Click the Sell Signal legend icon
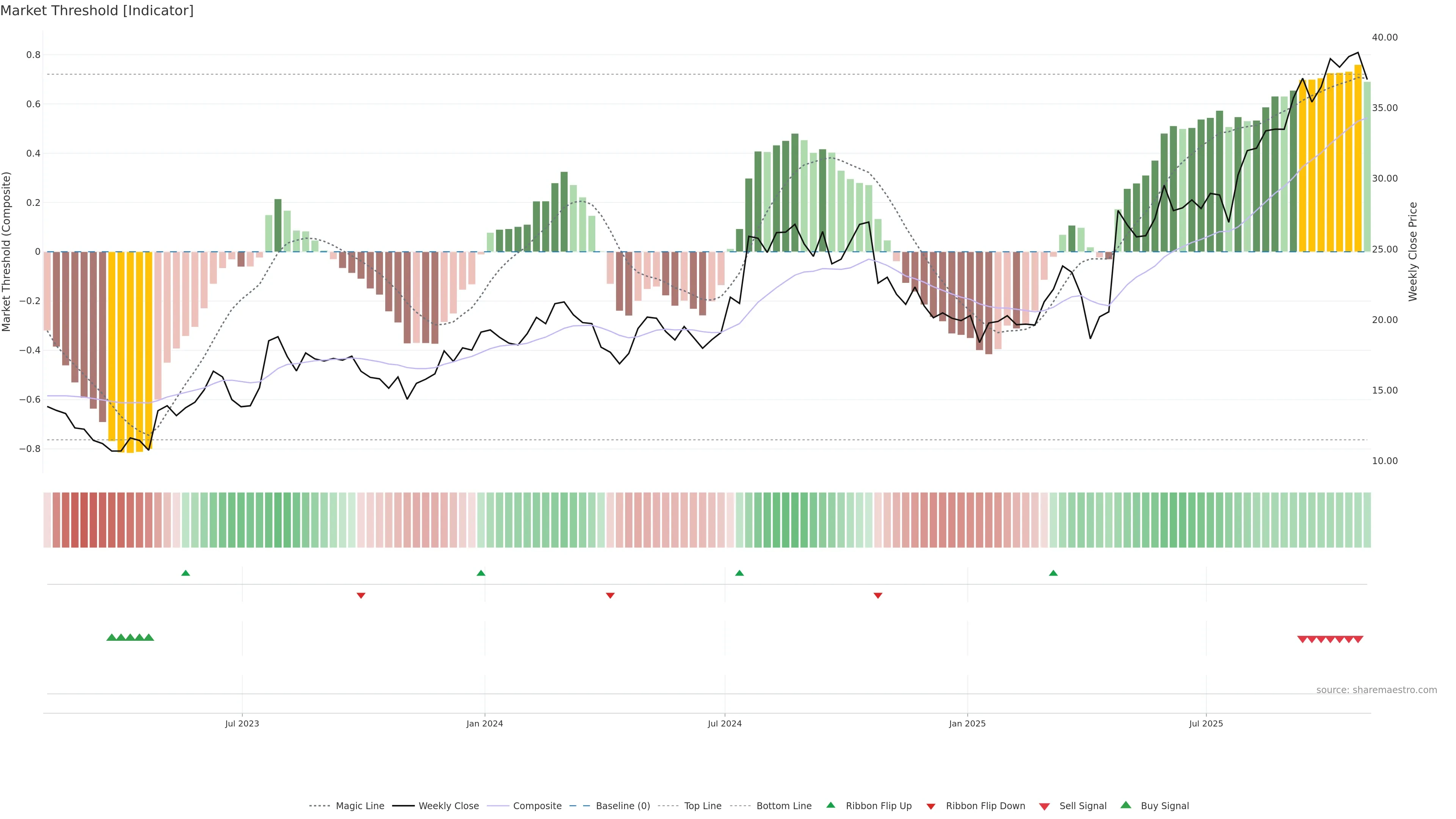The height and width of the screenshot is (819, 1456). pyautogui.click(x=1045, y=806)
